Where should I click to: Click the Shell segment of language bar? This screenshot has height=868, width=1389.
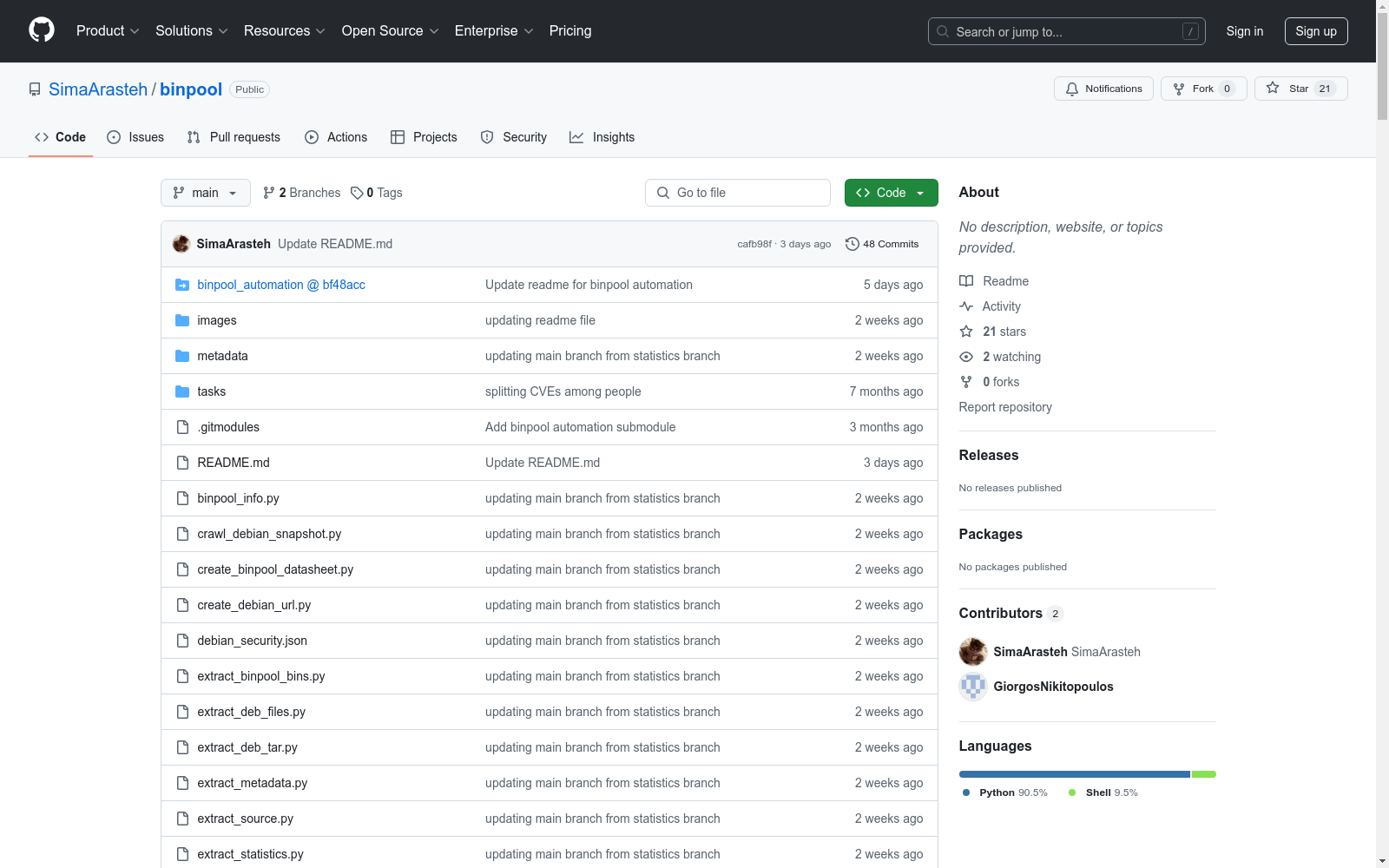pos(1204,774)
